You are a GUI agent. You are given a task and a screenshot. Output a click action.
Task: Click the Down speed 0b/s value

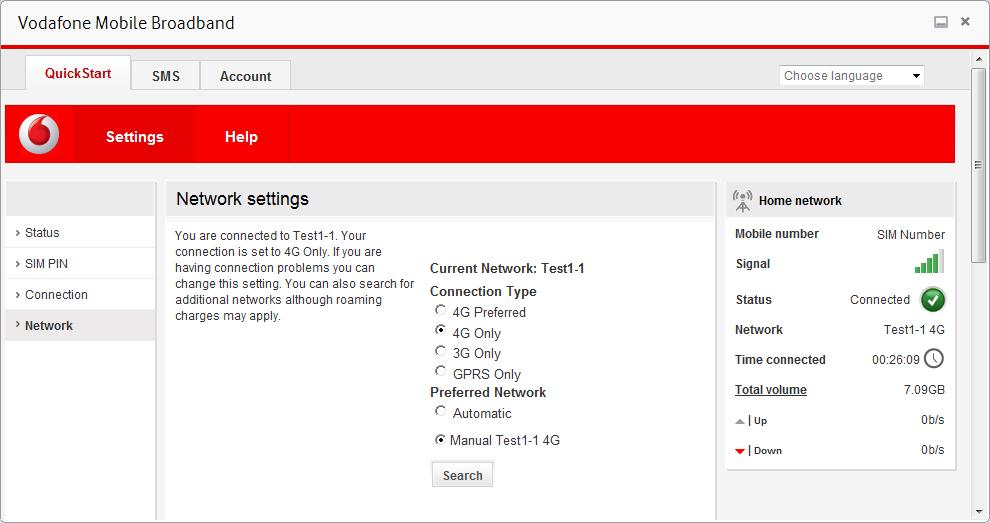[933, 450]
